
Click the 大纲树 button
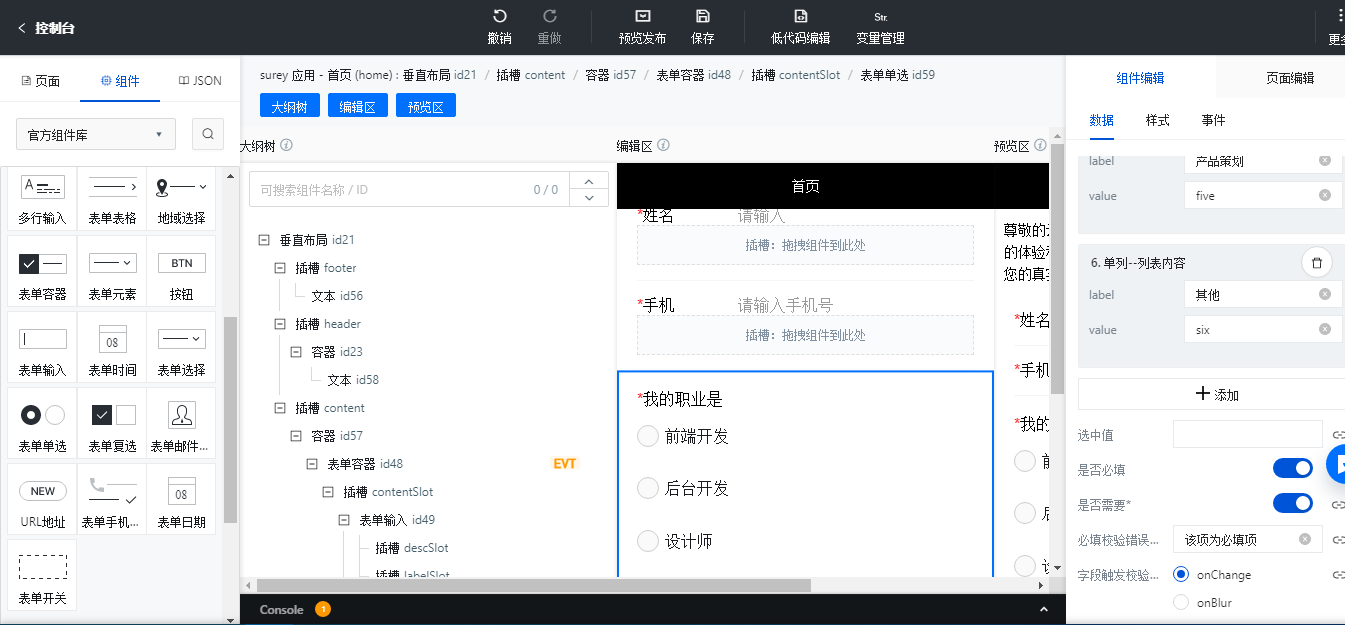tap(290, 106)
